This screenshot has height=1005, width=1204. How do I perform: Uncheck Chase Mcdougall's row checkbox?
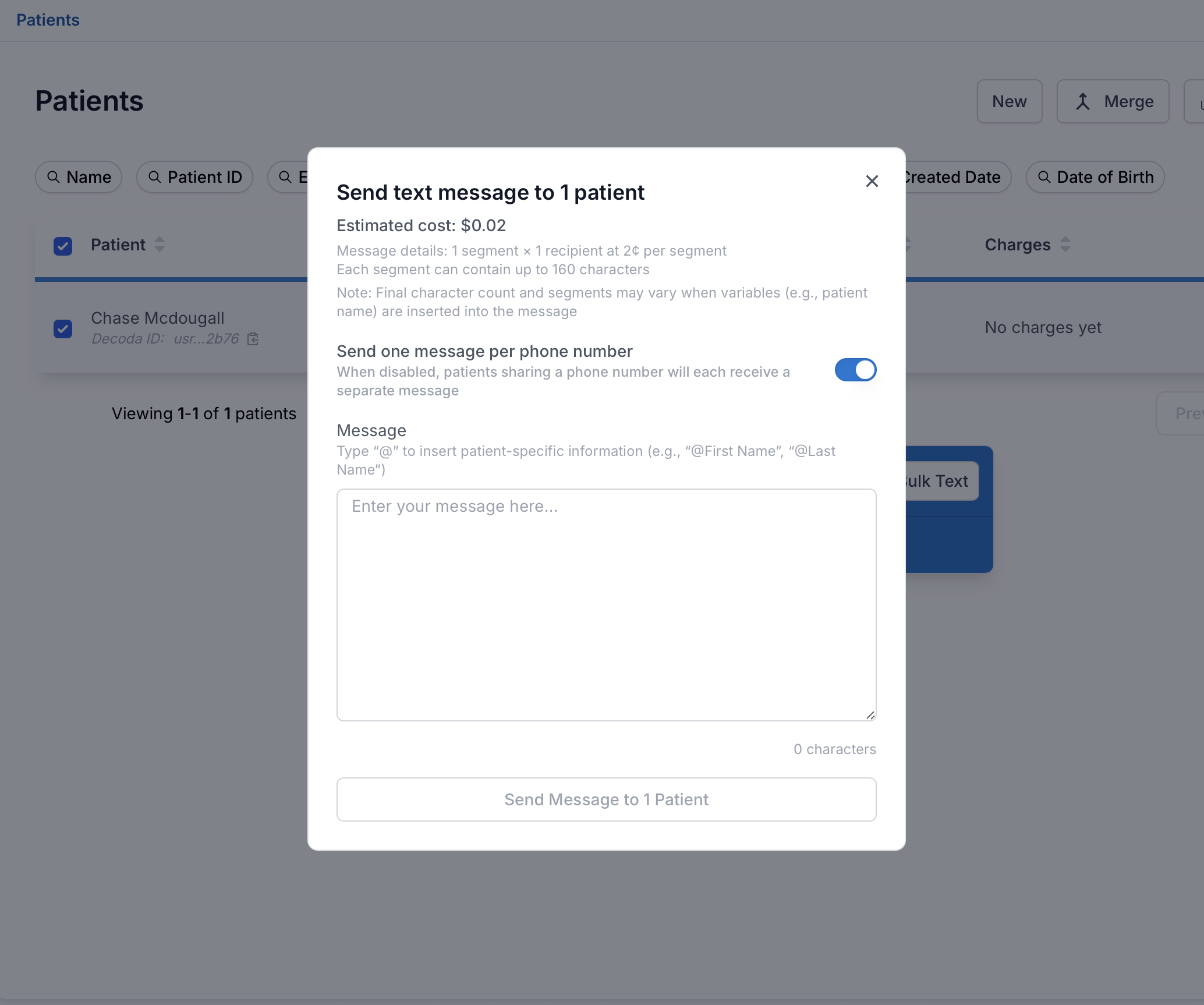click(62, 329)
